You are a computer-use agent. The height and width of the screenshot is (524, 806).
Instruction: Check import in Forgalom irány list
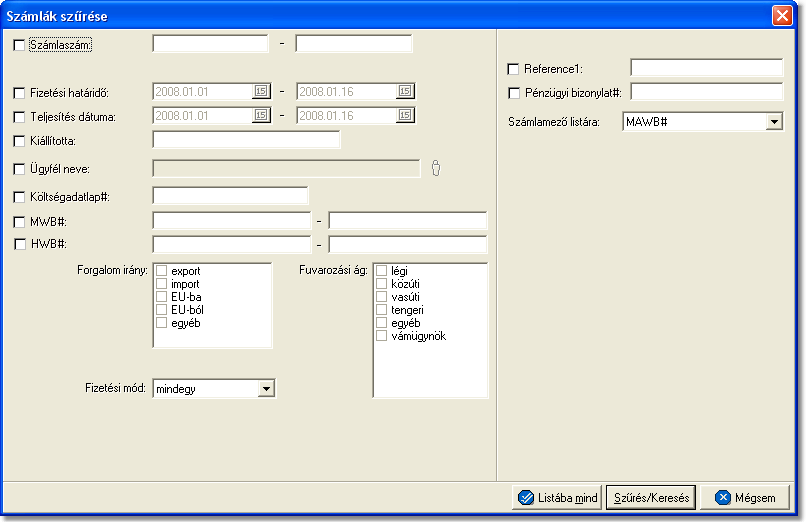pyautogui.click(x=162, y=283)
